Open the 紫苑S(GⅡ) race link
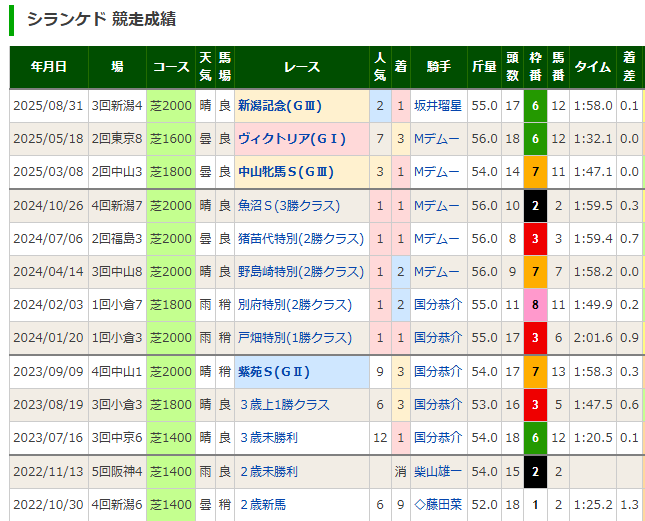This screenshot has height=521, width=645. (274, 372)
